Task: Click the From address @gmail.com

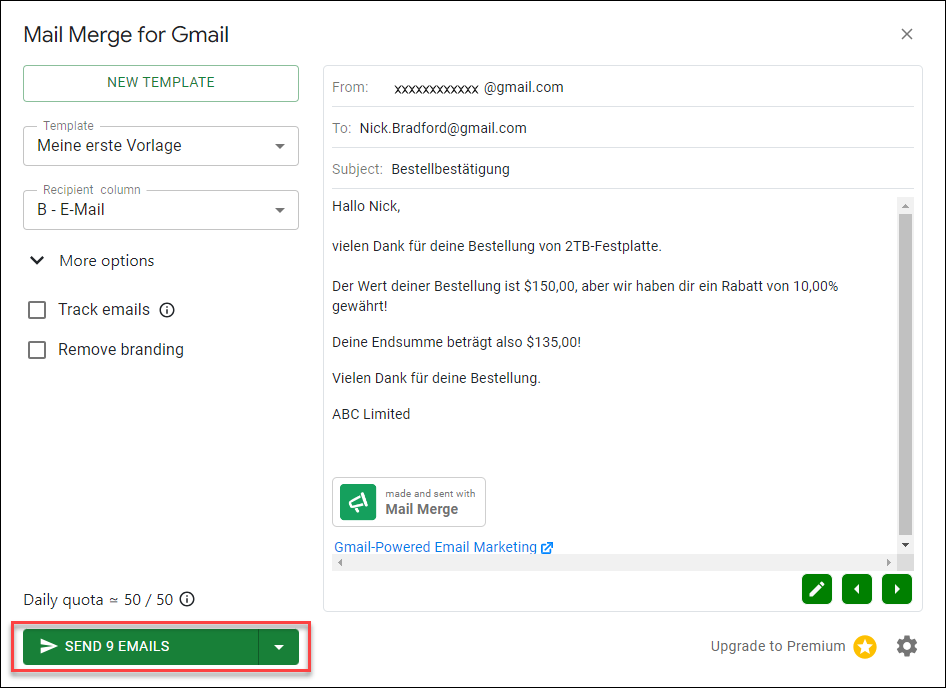Action: tap(478, 88)
